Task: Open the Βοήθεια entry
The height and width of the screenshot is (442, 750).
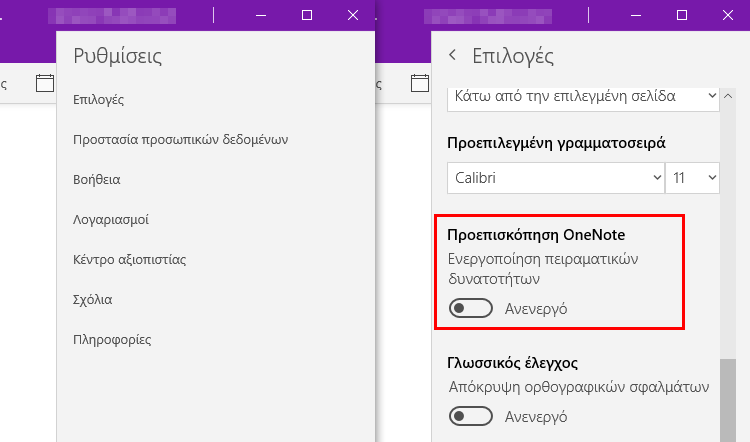Action: pos(97,180)
